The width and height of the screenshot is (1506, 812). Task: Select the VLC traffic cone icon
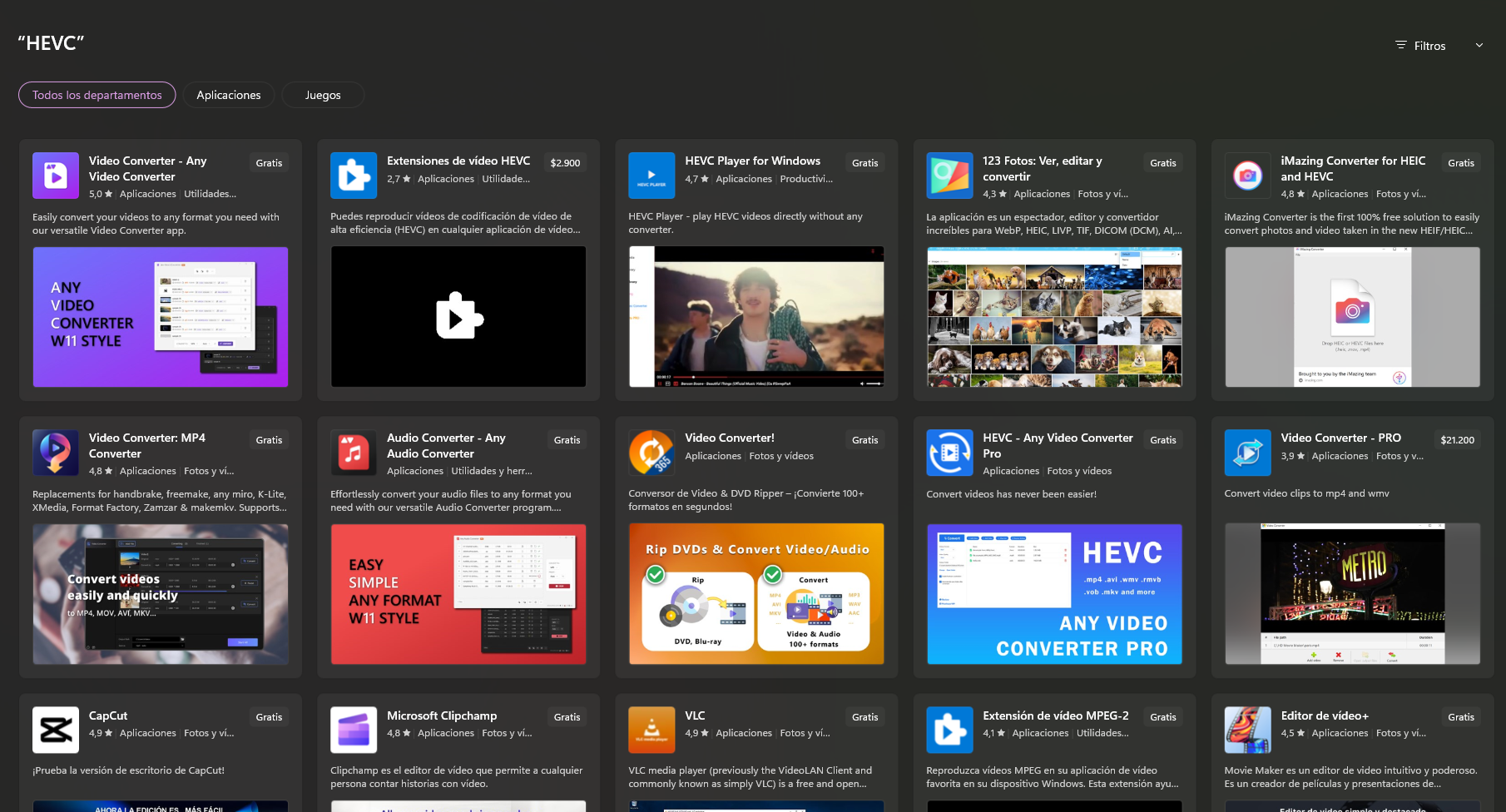[651, 730]
